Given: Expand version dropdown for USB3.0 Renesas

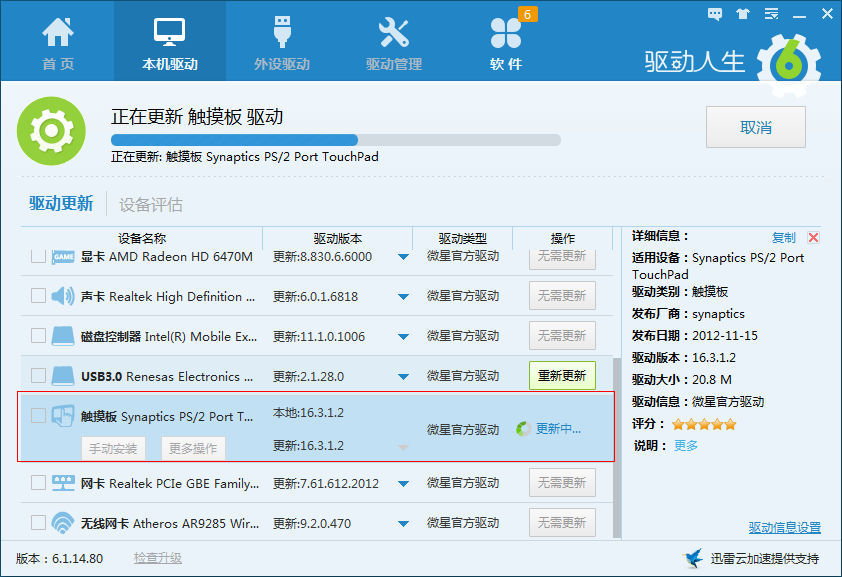Looking at the screenshot, I should [x=403, y=377].
